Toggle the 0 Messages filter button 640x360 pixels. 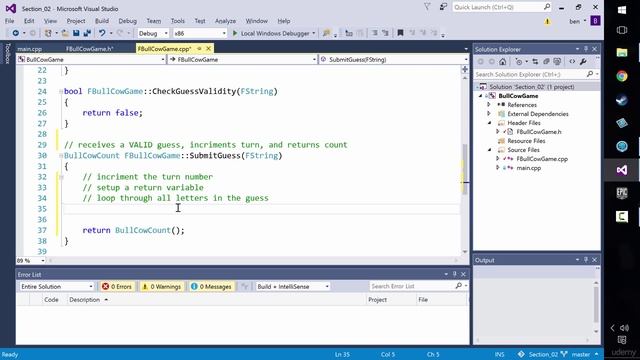coord(211,287)
